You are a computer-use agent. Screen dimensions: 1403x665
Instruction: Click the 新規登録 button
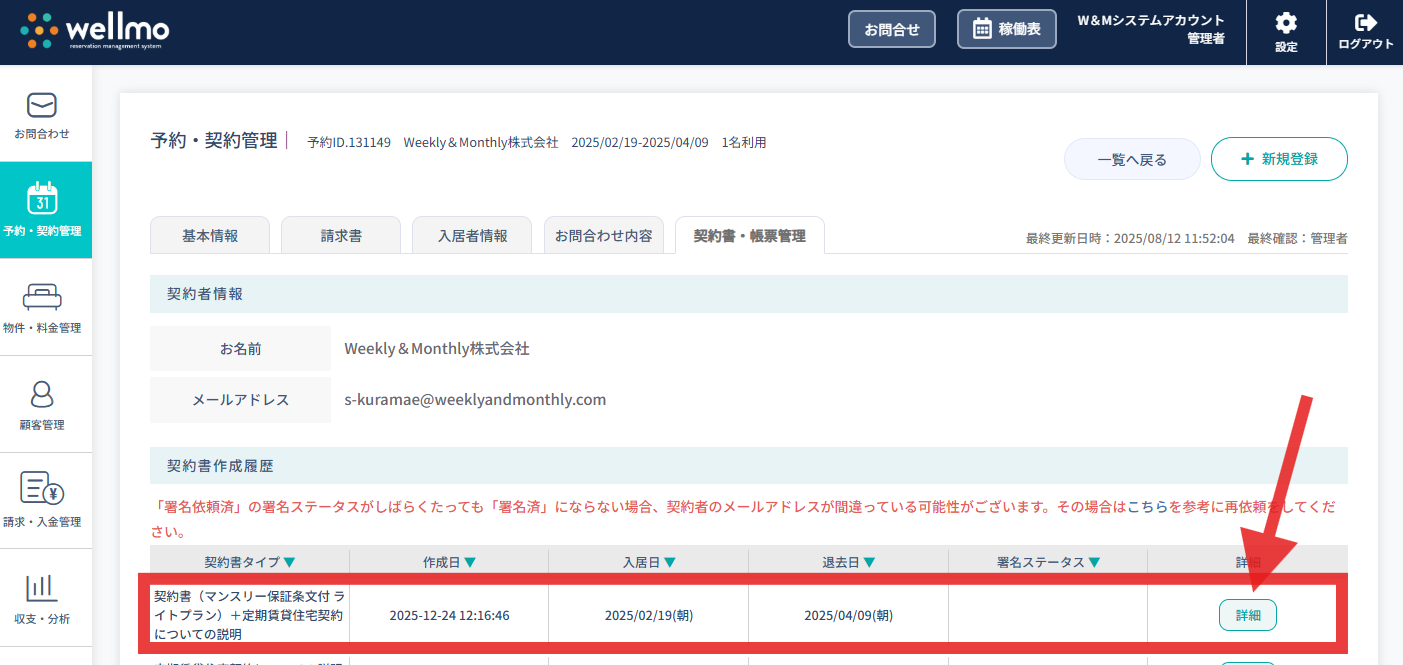[1279, 159]
